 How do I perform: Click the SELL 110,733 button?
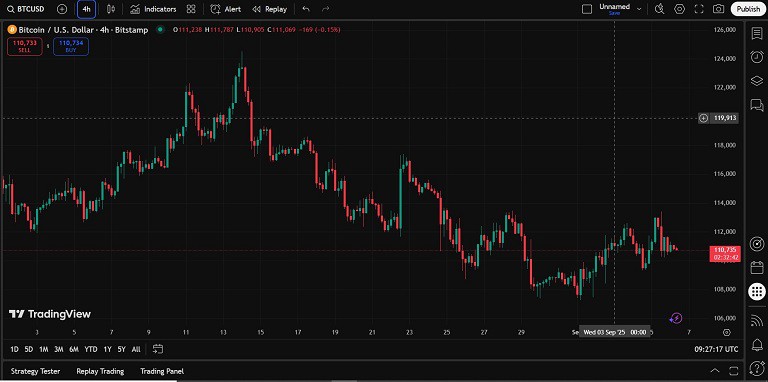24,47
